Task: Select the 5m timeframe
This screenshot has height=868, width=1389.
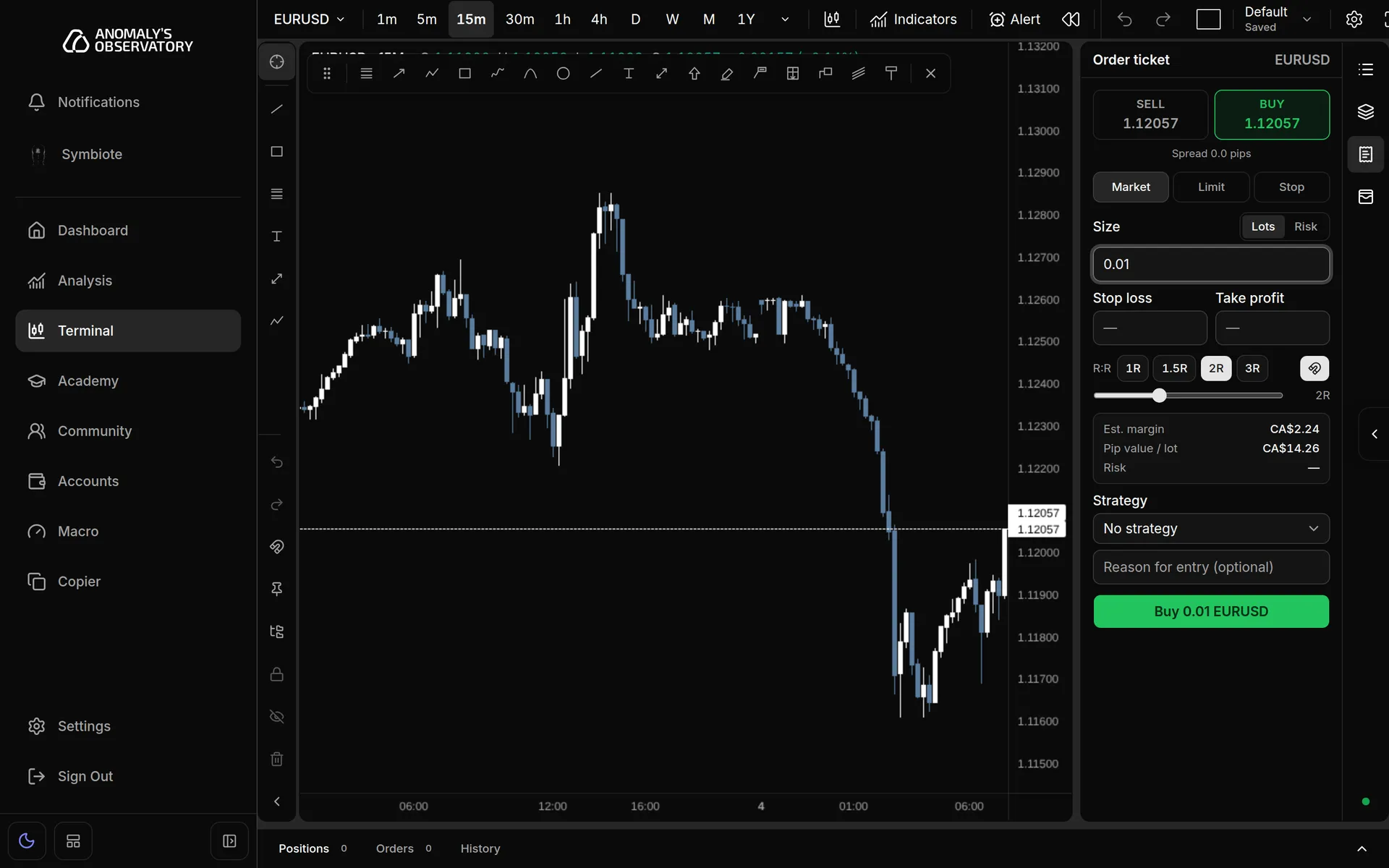Action: click(x=427, y=20)
